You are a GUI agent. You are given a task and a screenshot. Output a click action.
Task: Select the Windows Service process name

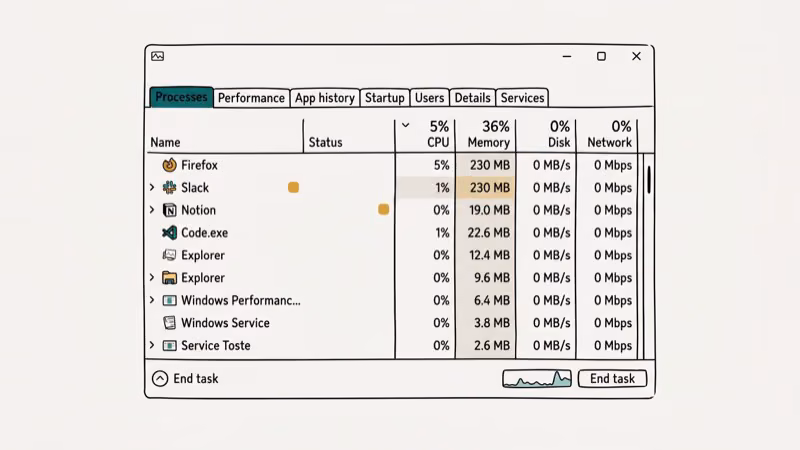[x=226, y=322]
